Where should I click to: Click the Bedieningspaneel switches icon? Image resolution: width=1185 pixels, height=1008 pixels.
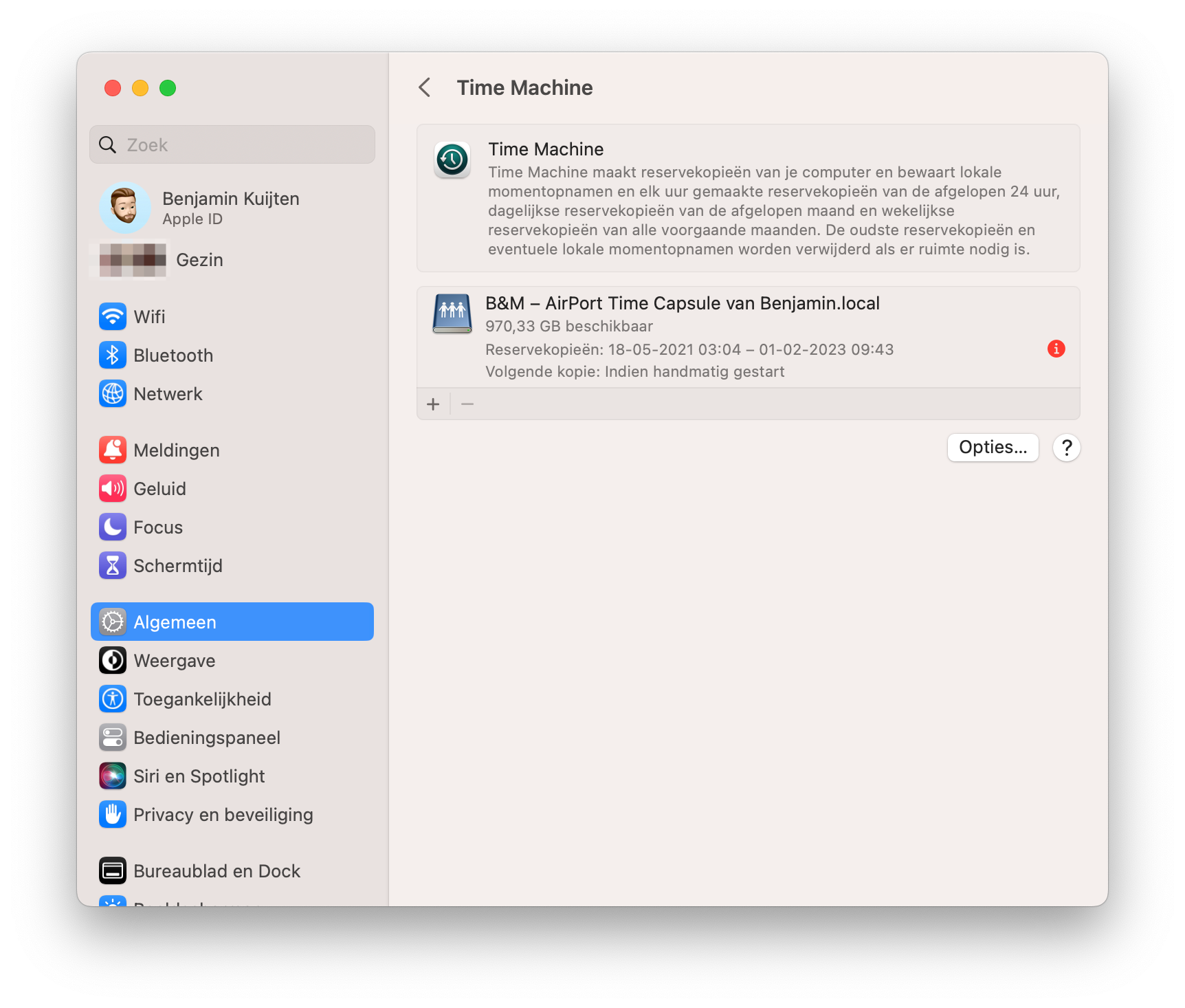(113, 737)
